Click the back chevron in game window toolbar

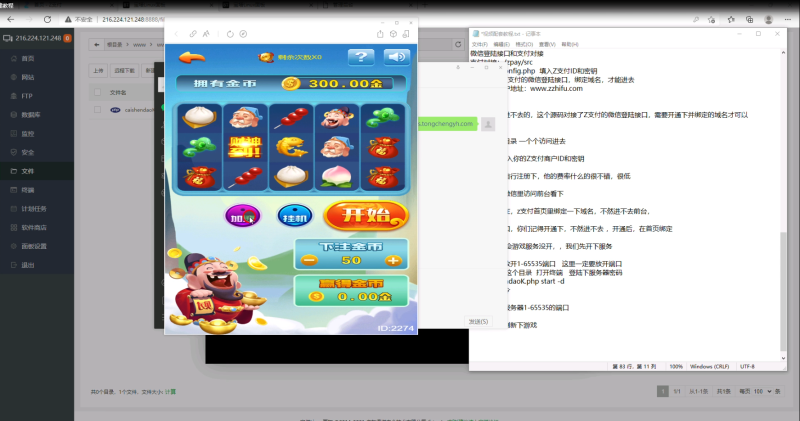(x=177, y=34)
